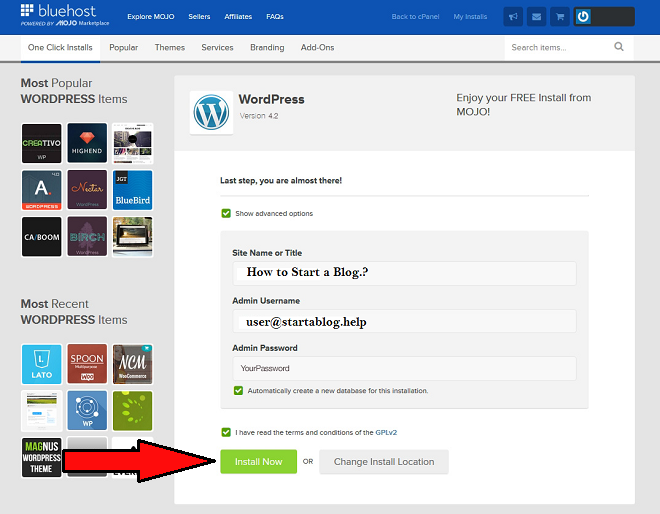
Task: Open the Spoon Woo theme thumbnail
Action: (87, 364)
